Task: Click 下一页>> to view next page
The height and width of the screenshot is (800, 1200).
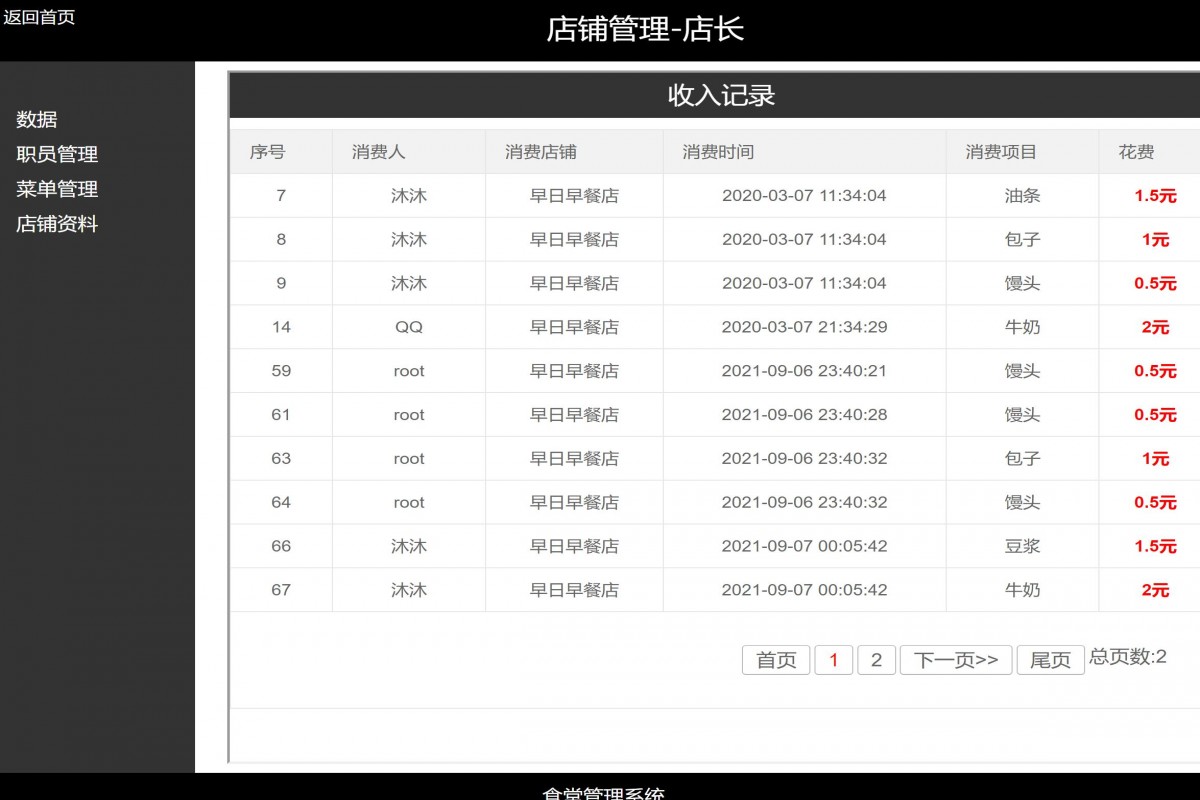Action: (955, 660)
